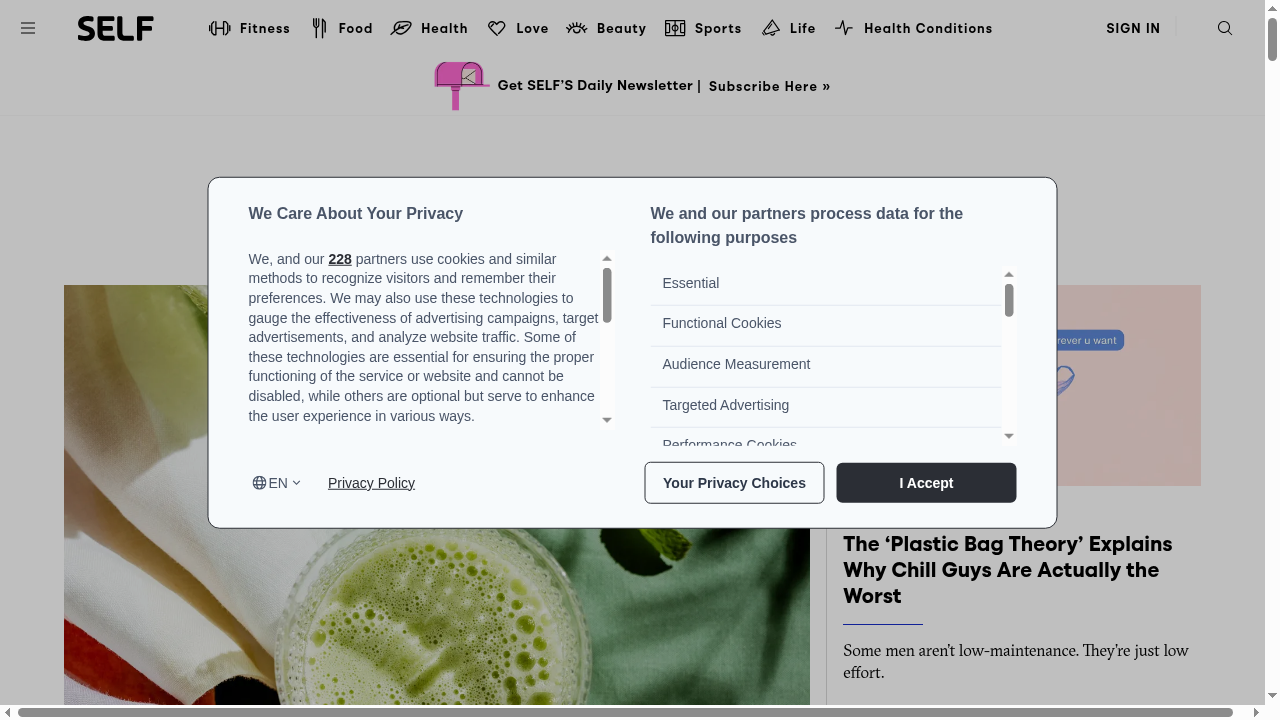Click the Love heart icon
1280x720 pixels.
click(x=496, y=28)
